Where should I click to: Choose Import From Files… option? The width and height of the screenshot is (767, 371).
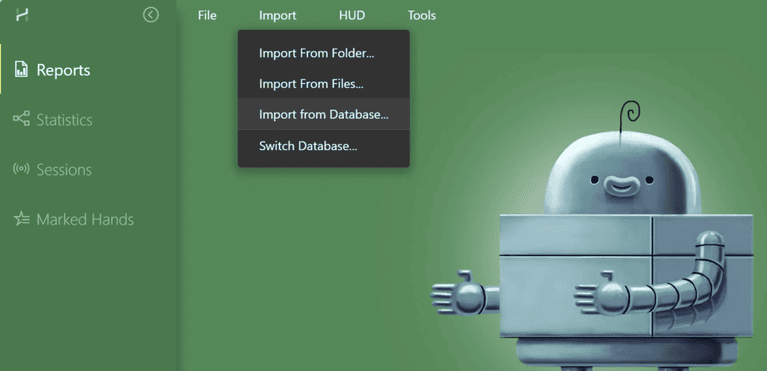click(x=323, y=84)
